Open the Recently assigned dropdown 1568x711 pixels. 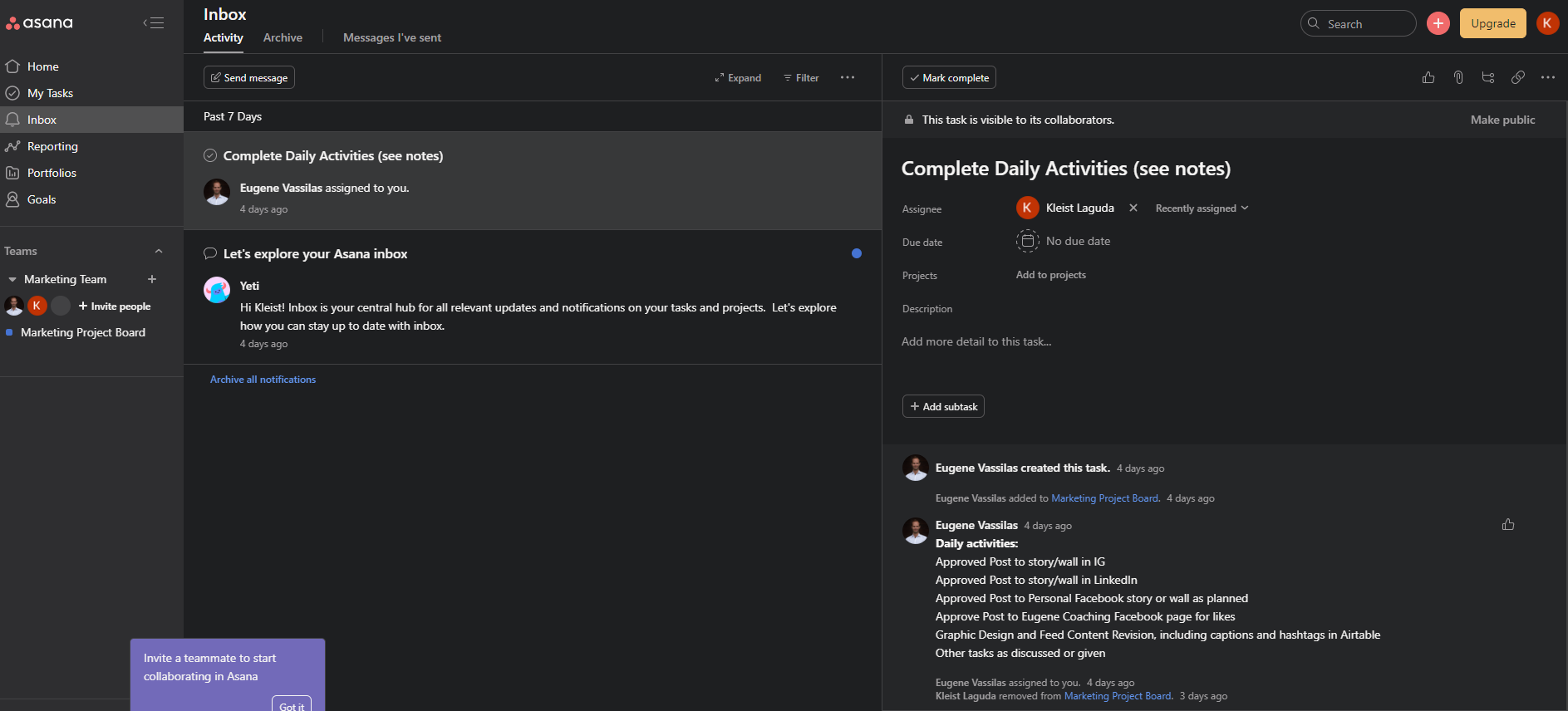(x=1202, y=208)
